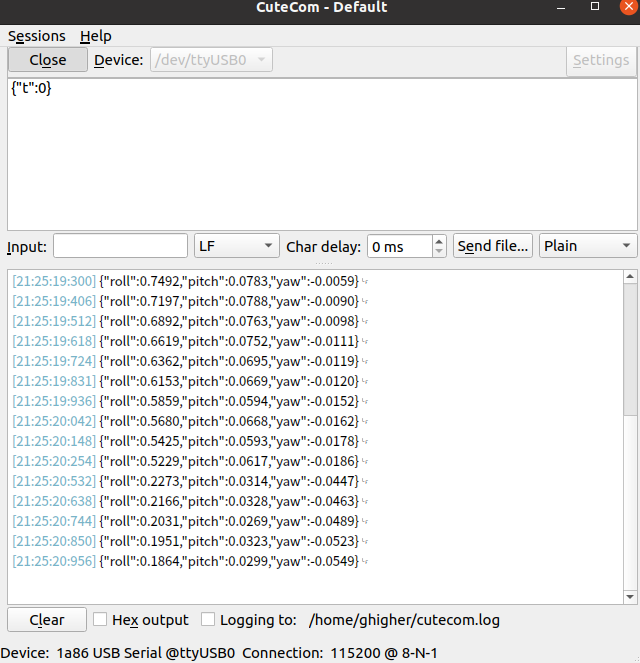Select the {"t":0} history entry
The width and height of the screenshot is (640, 663).
[x=32, y=89]
